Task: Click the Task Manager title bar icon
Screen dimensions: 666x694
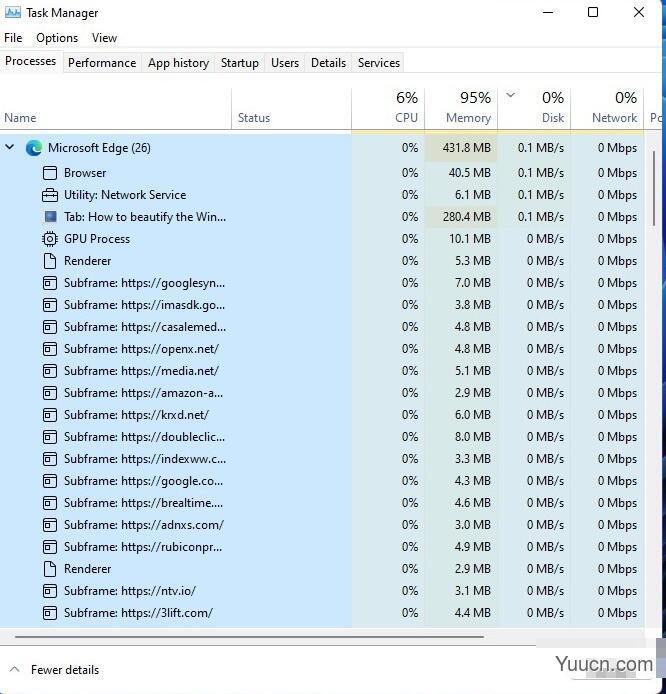Action: pyautogui.click(x=12, y=12)
